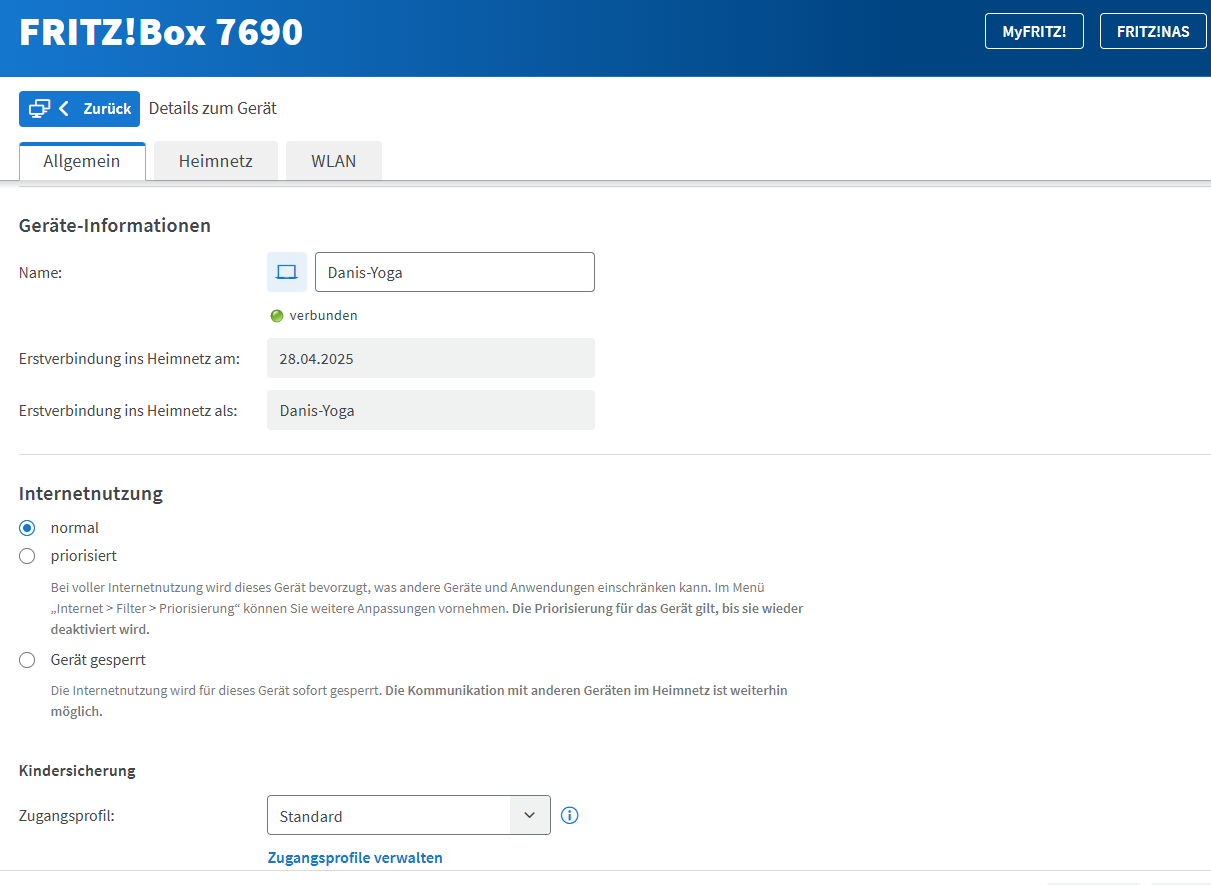Open the Zugangsprofile verwalten link
The image size is (1211, 885).
coord(355,858)
